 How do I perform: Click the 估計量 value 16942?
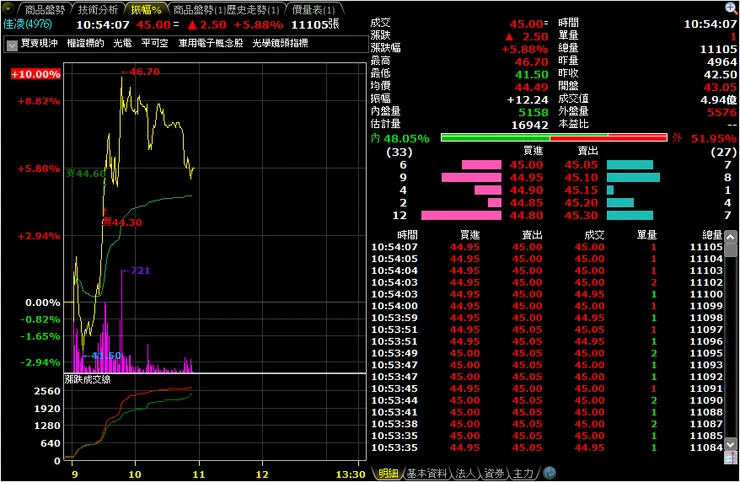tap(530, 125)
